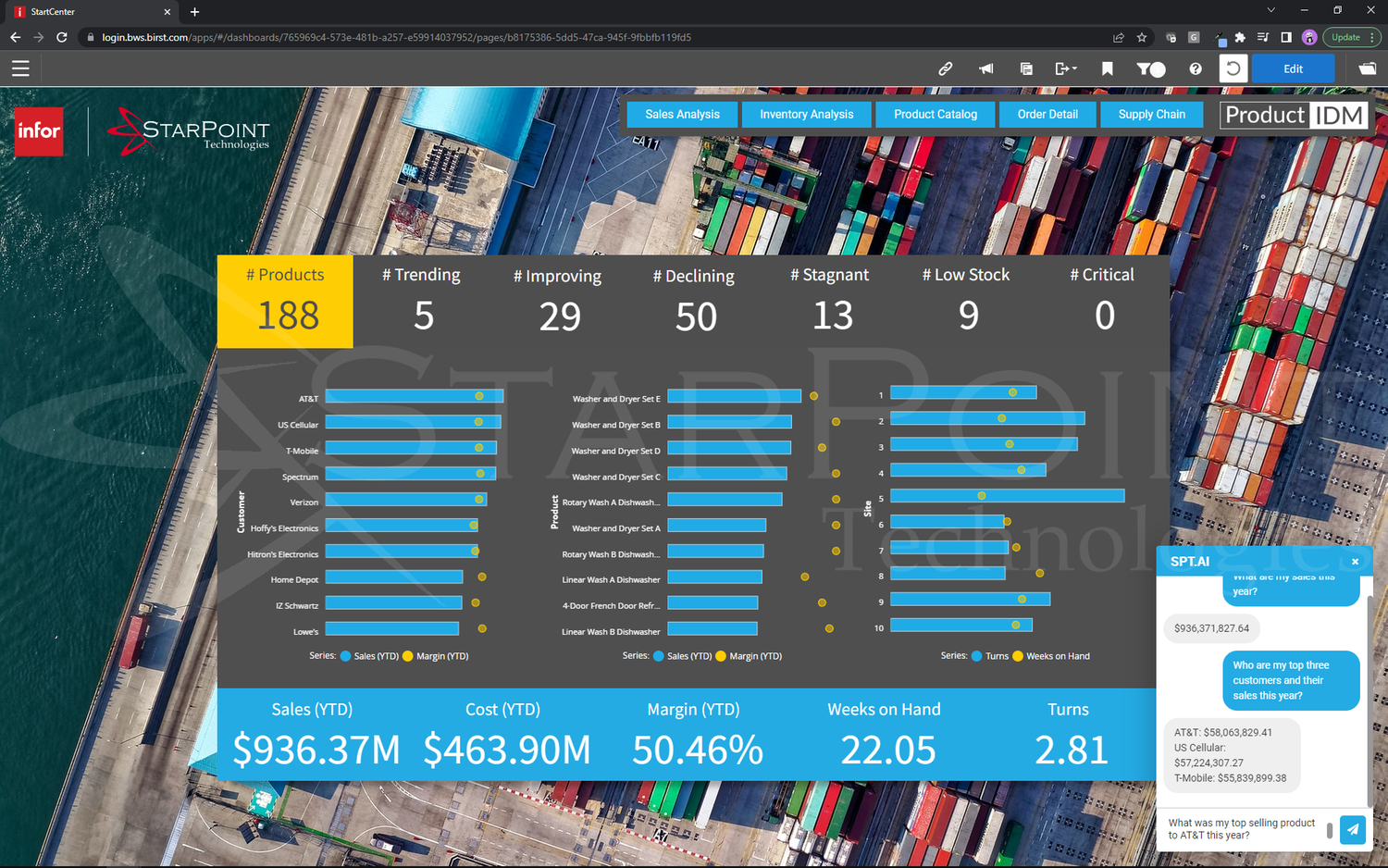Image resolution: width=1388 pixels, height=868 pixels.
Task: Click the Lowe's label in Customer chart
Action: (x=305, y=632)
